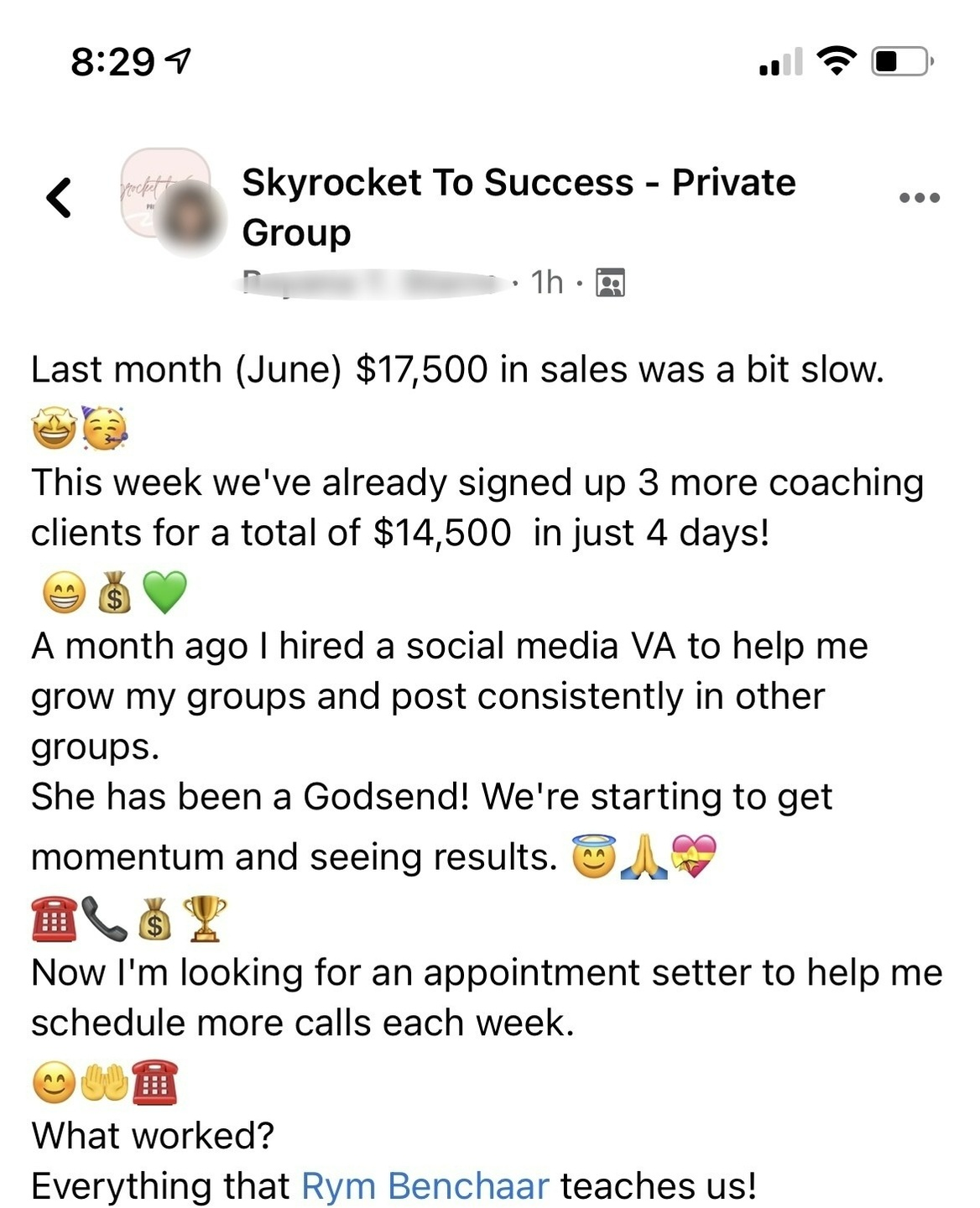980x1208 pixels.
Task: Tap the location arrow in status bar
Action: [x=179, y=60]
